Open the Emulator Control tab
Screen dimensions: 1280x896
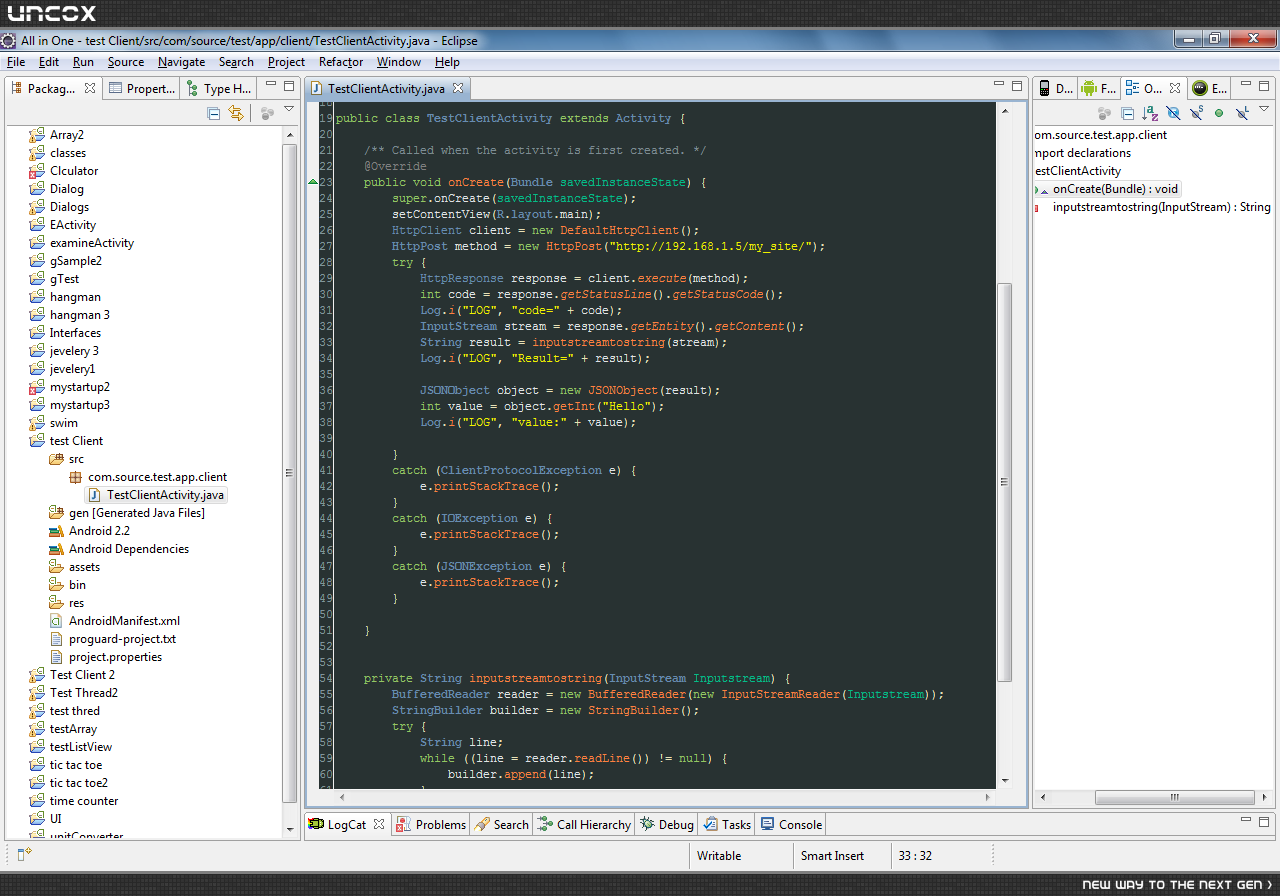point(1210,88)
